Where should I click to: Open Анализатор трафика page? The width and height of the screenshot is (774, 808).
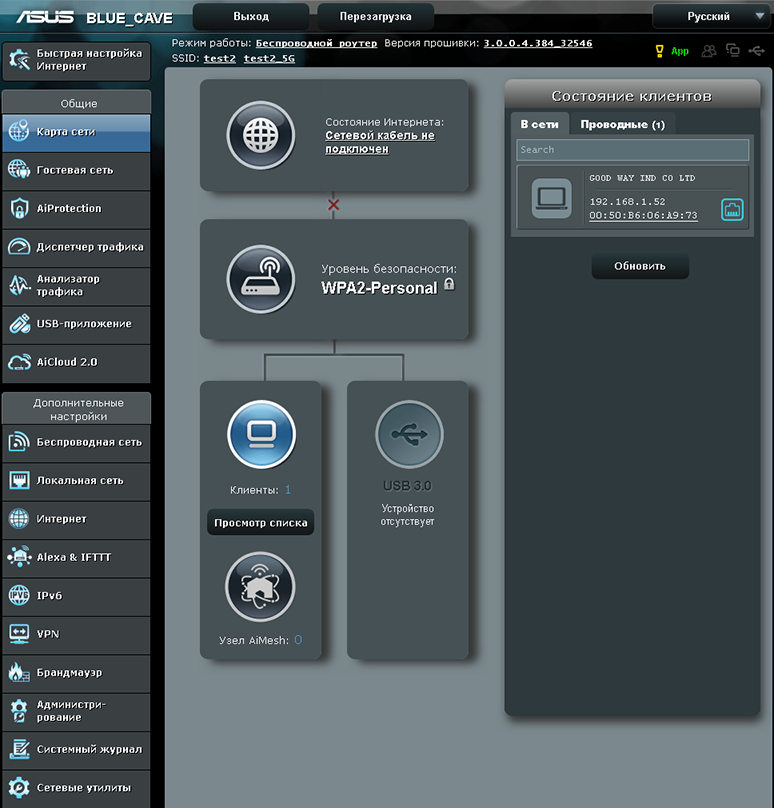pyautogui.click(x=76, y=285)
